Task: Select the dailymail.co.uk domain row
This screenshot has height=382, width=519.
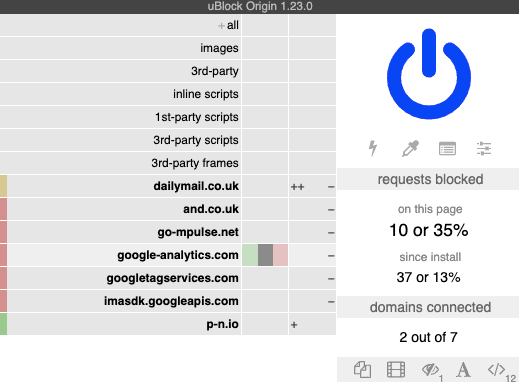Action: coord(121,186)
